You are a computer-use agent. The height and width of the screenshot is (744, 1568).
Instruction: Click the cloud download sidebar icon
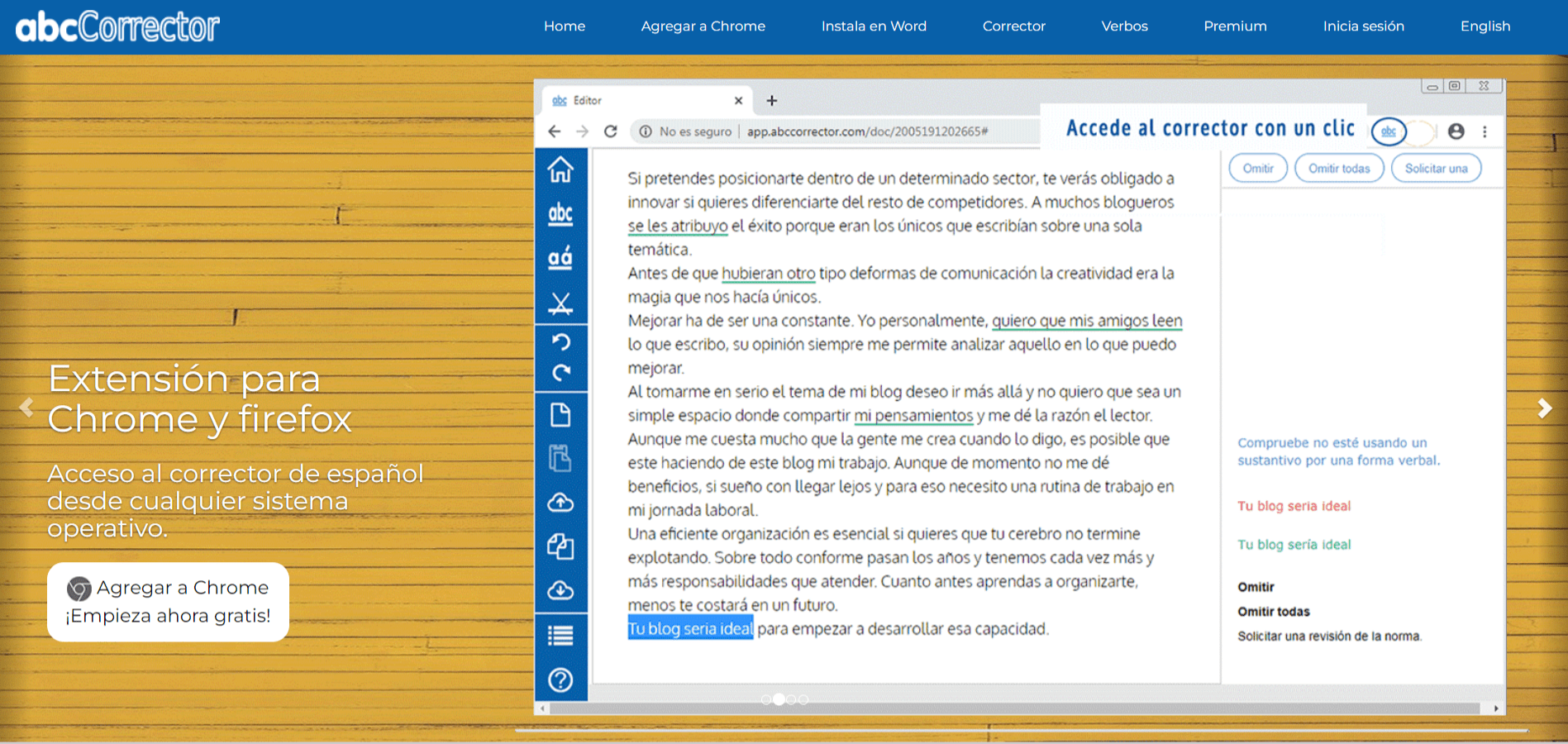click(x=560, y=590)
